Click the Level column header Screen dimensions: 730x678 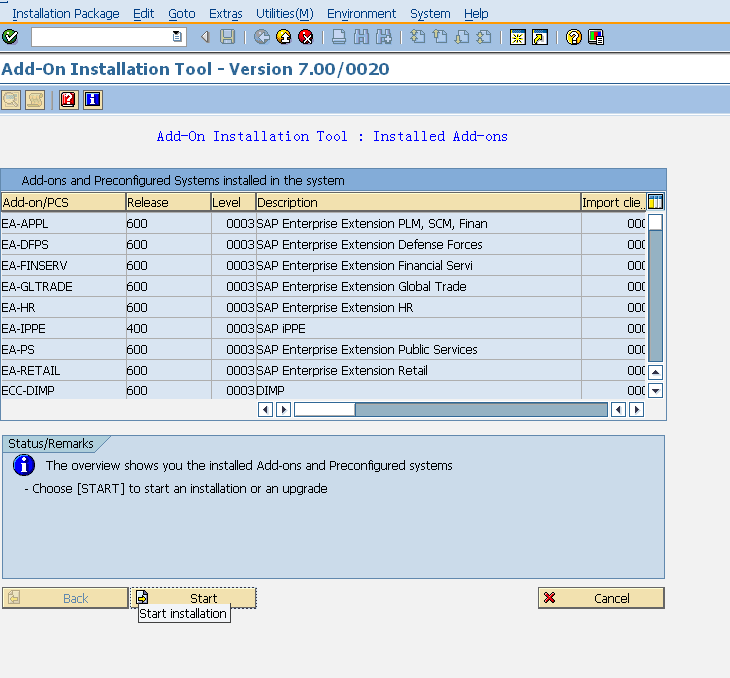coord(233,202)
